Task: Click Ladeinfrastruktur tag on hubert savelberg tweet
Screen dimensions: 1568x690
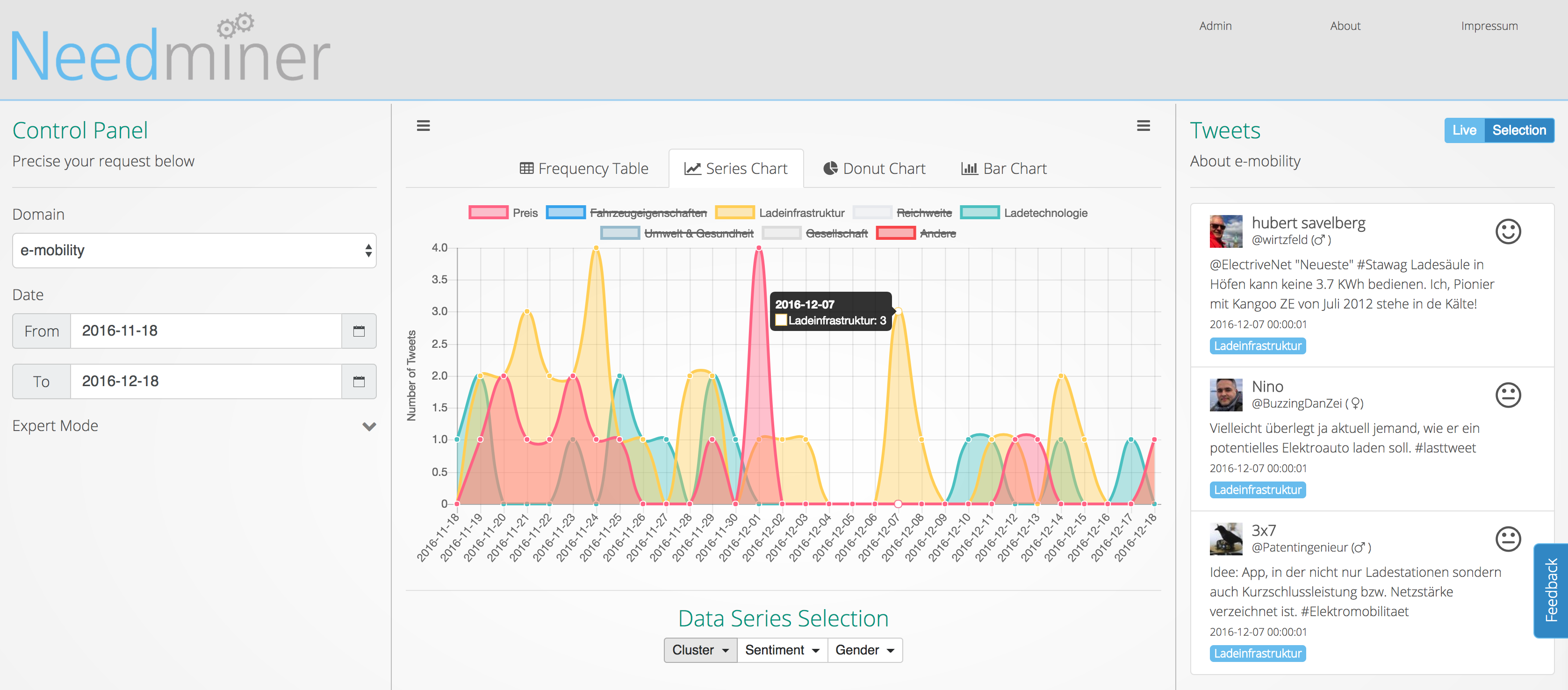Action: (1258, 346)
